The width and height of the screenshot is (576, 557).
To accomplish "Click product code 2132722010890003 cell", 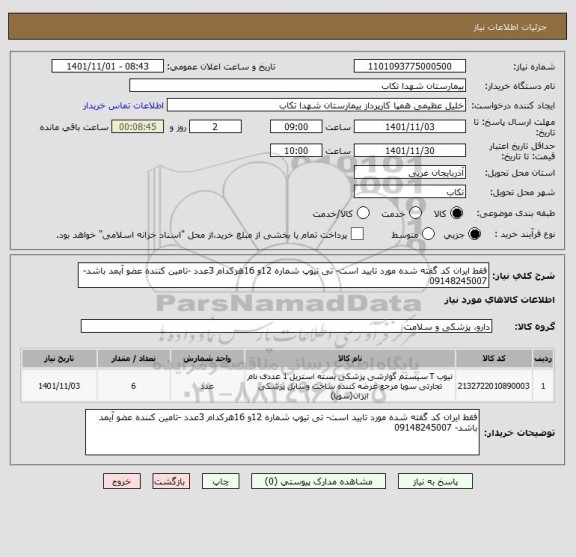I will pos(494,386).
